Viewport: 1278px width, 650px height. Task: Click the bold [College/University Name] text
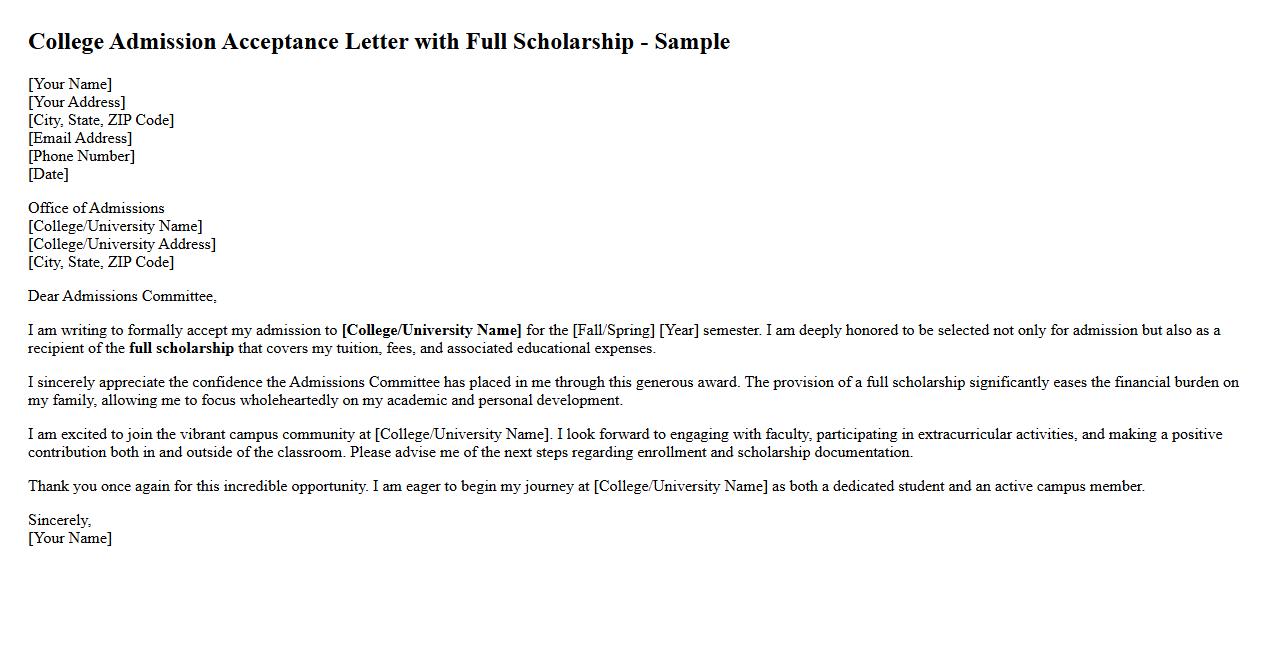431,330
